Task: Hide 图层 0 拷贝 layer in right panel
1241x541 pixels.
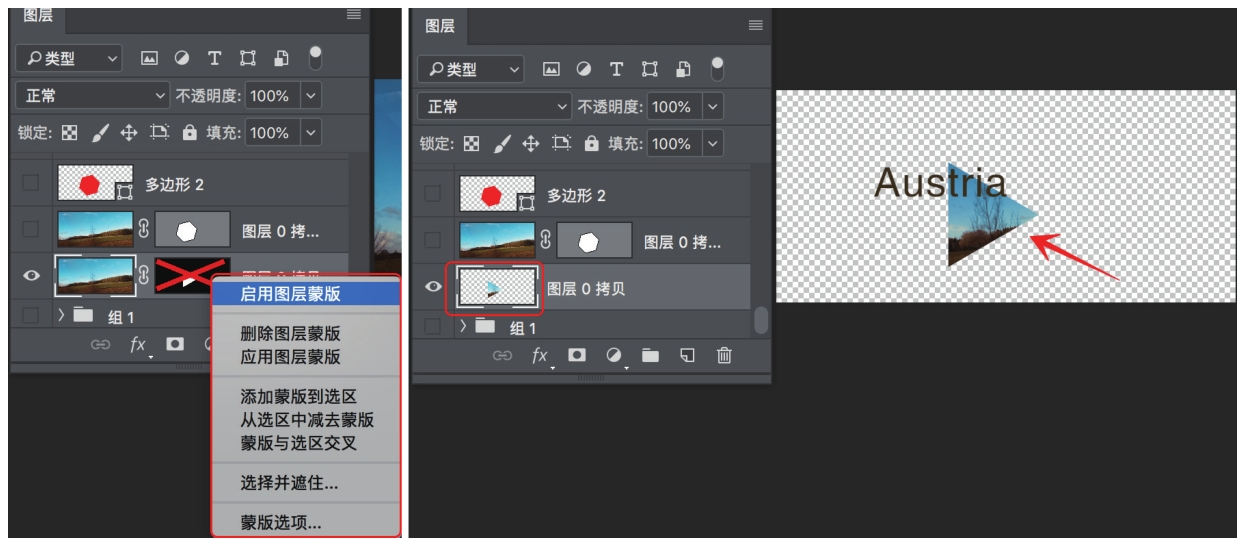Action: coord(433,287)
